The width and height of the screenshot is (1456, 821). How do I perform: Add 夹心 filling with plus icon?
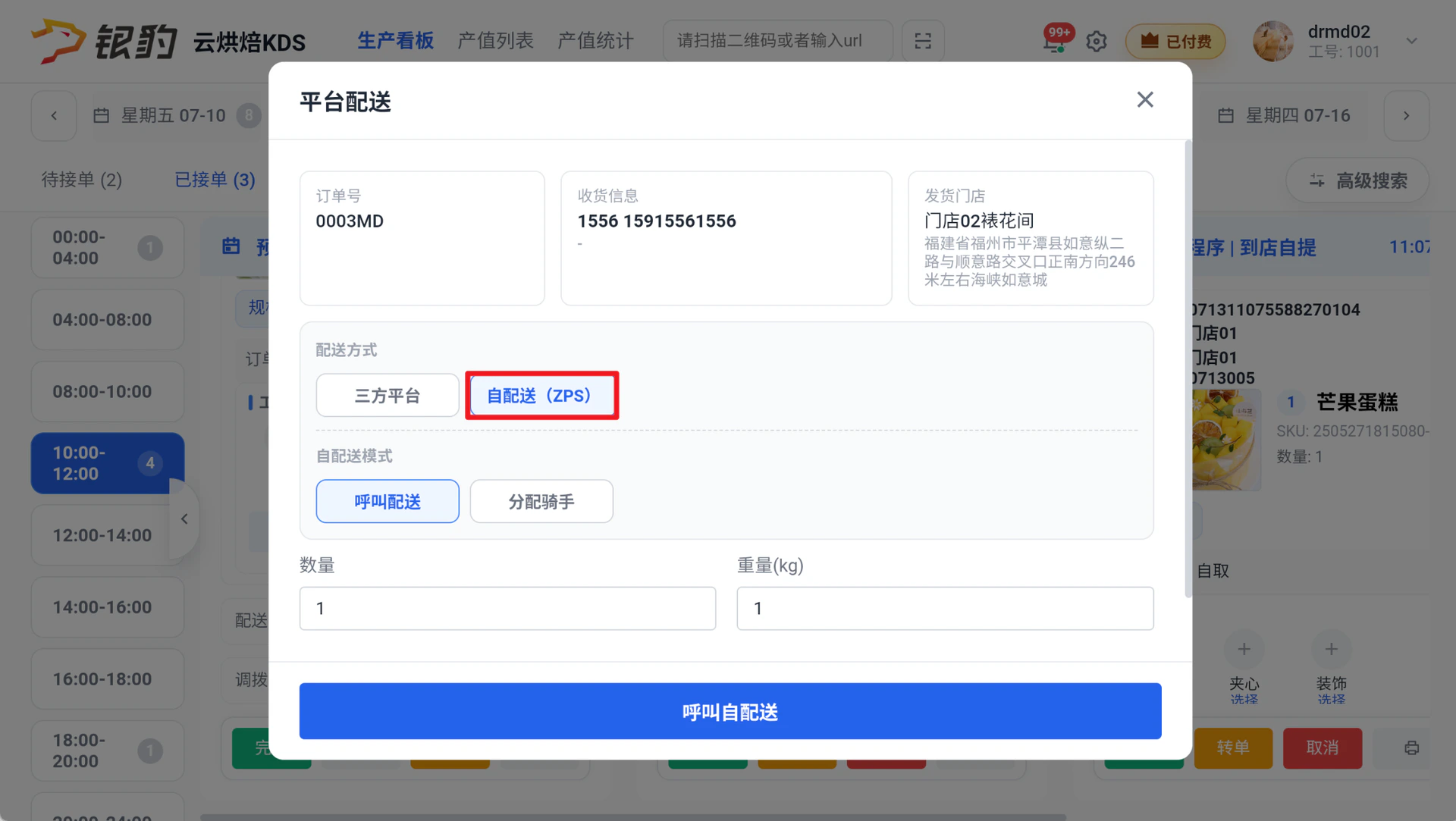pos(1244,650)
